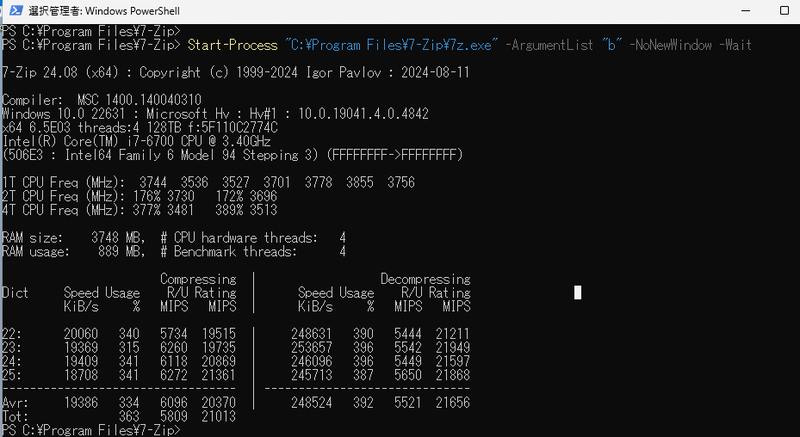Click the compressing rating 19515 in row 22

click(x=219, y=334)
